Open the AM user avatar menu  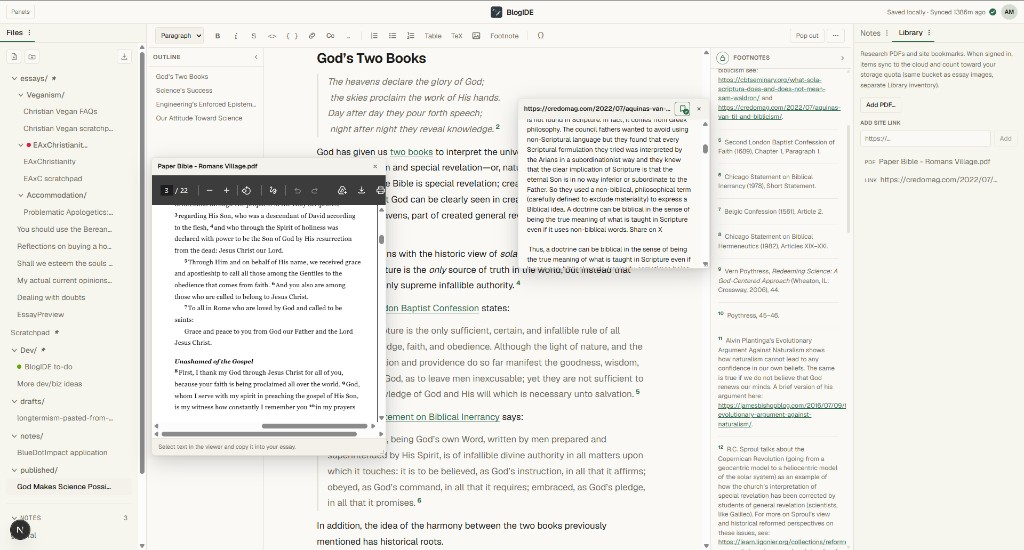(1009, 12)
